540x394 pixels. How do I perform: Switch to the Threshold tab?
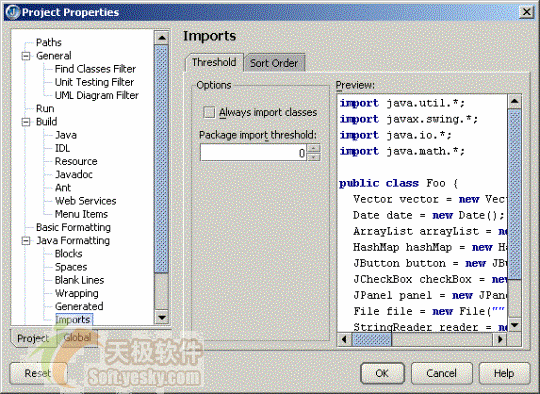[x=214, y=62]
